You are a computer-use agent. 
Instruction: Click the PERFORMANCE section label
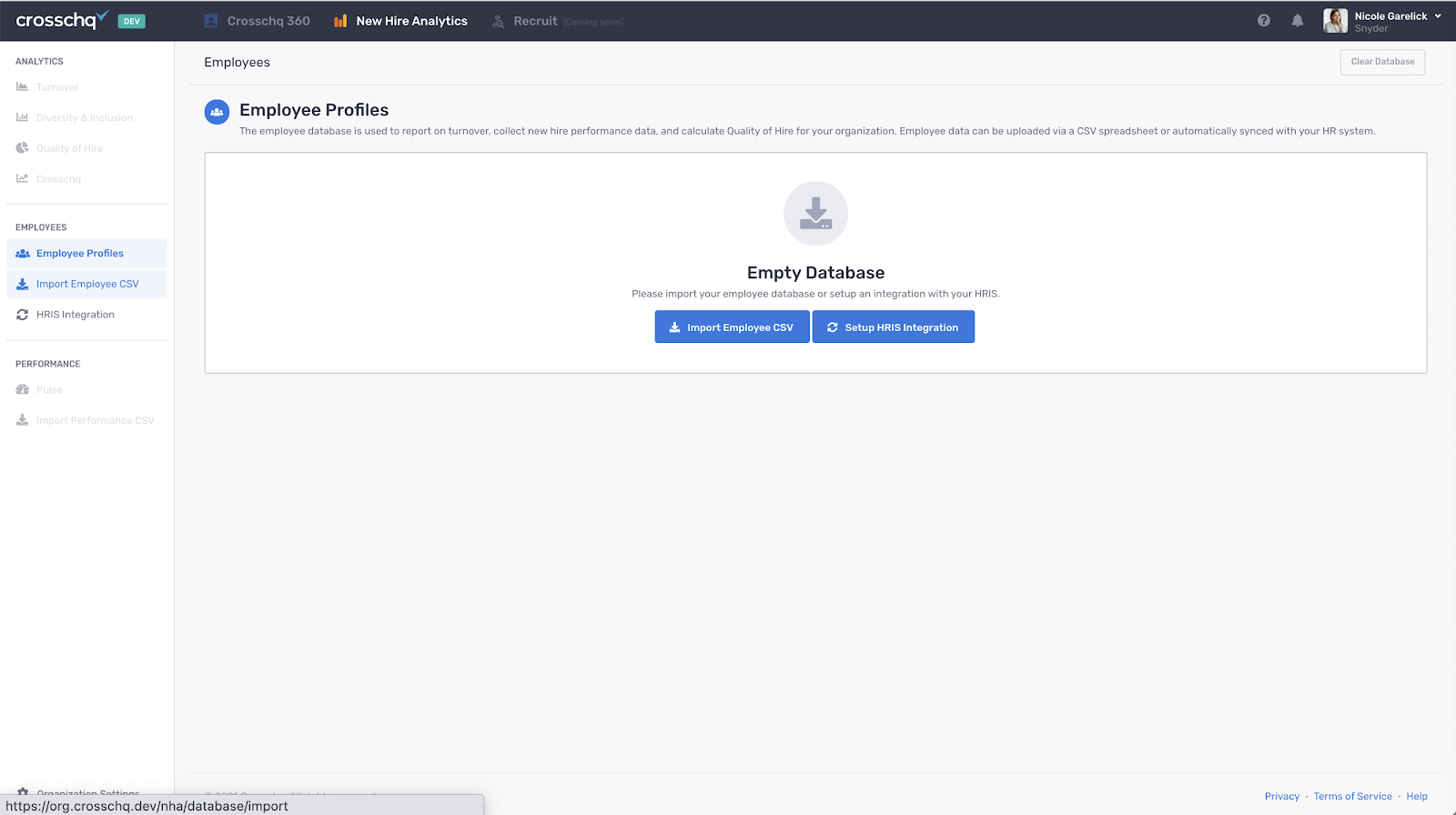coord(47,364)
